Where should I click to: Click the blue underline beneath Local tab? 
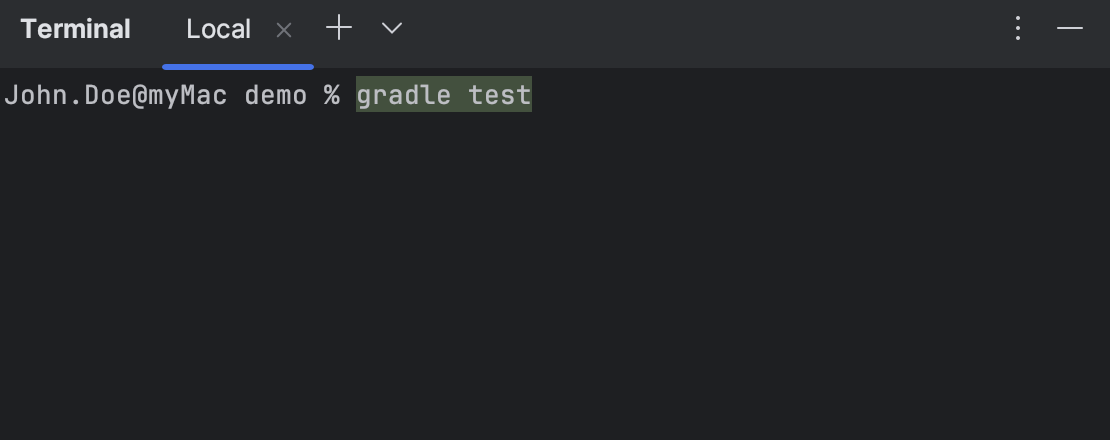coord(238,66)
